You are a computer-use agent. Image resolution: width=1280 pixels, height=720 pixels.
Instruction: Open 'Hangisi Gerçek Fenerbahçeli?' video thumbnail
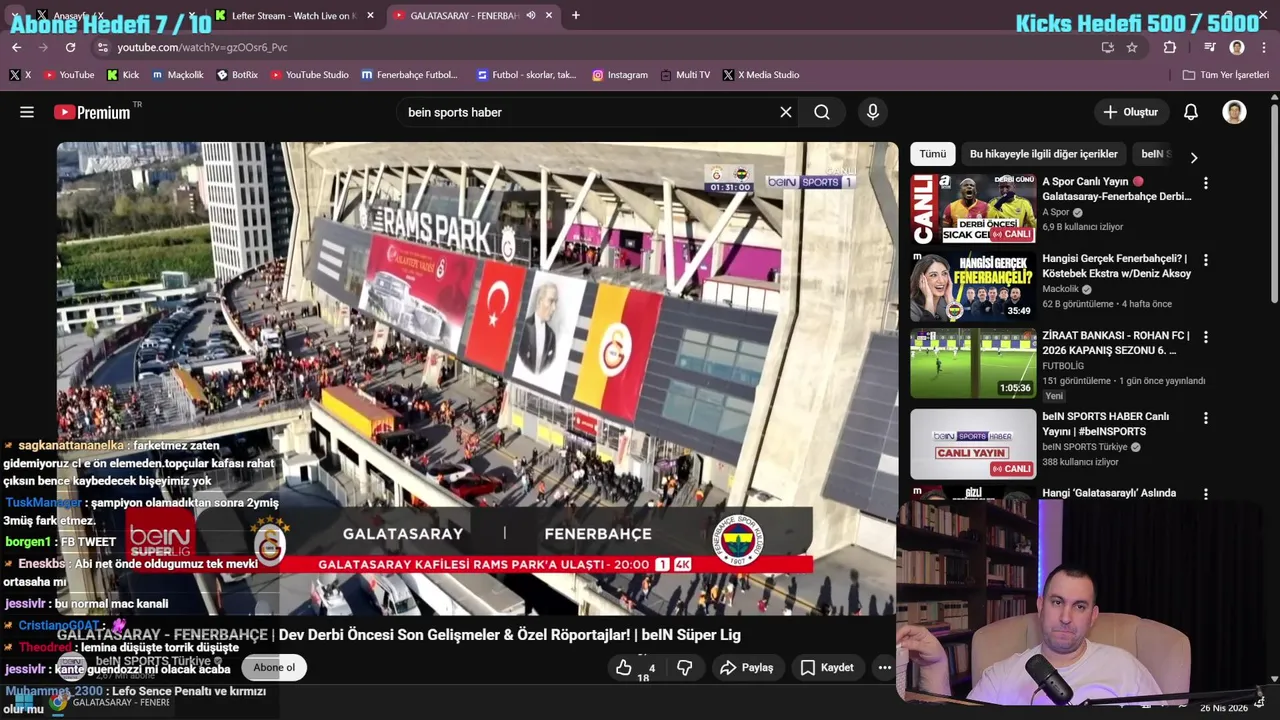(x=973, y=286)
